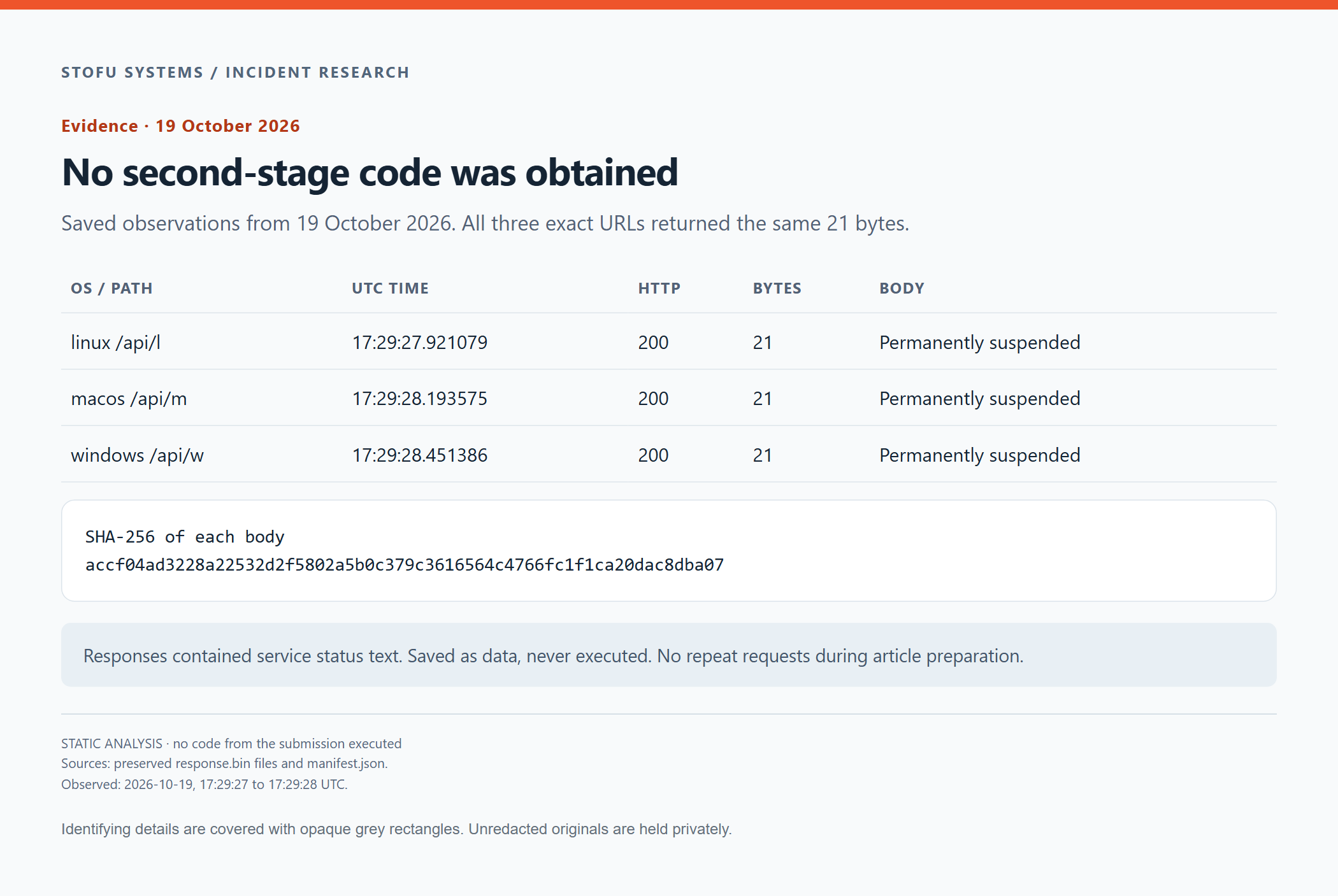Click timestamp 17:29:28.451386
Viewport: 1338px width, 896px height.
[x=419, y=455]
